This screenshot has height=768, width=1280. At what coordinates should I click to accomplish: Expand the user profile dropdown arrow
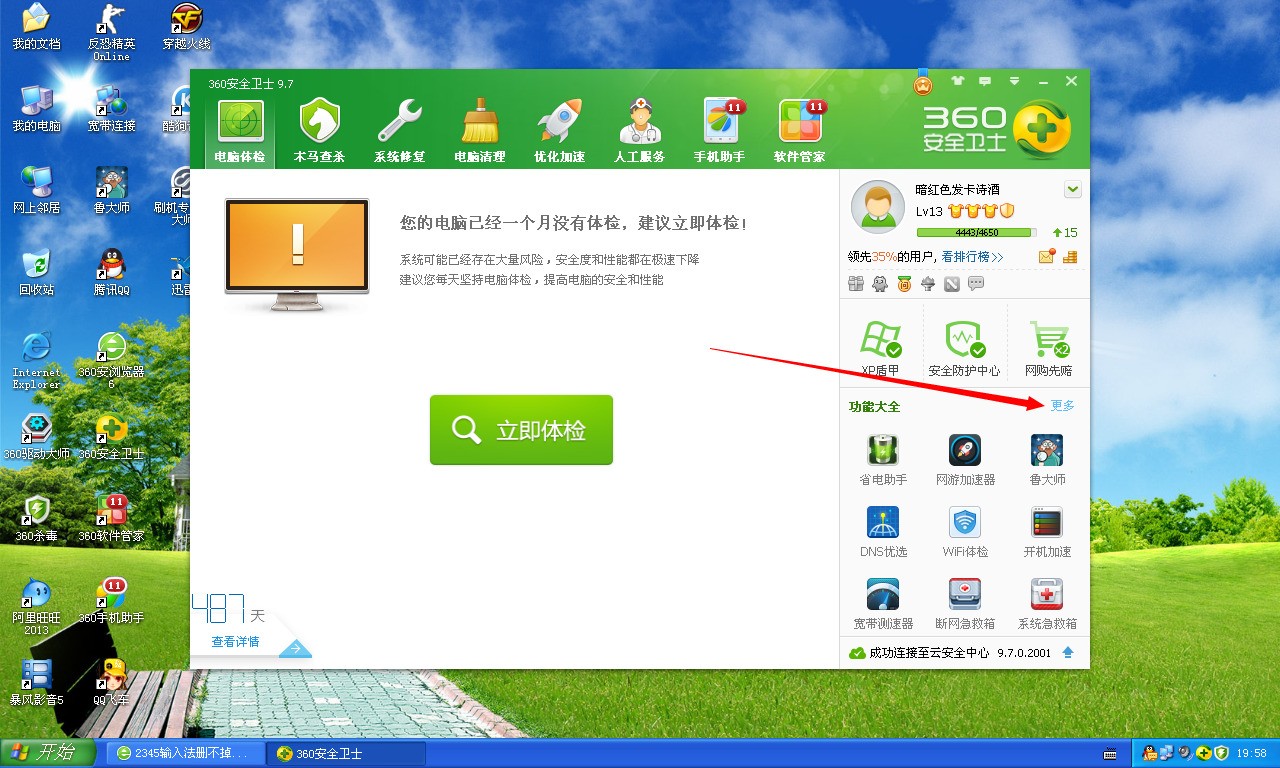click(1073, 189)
